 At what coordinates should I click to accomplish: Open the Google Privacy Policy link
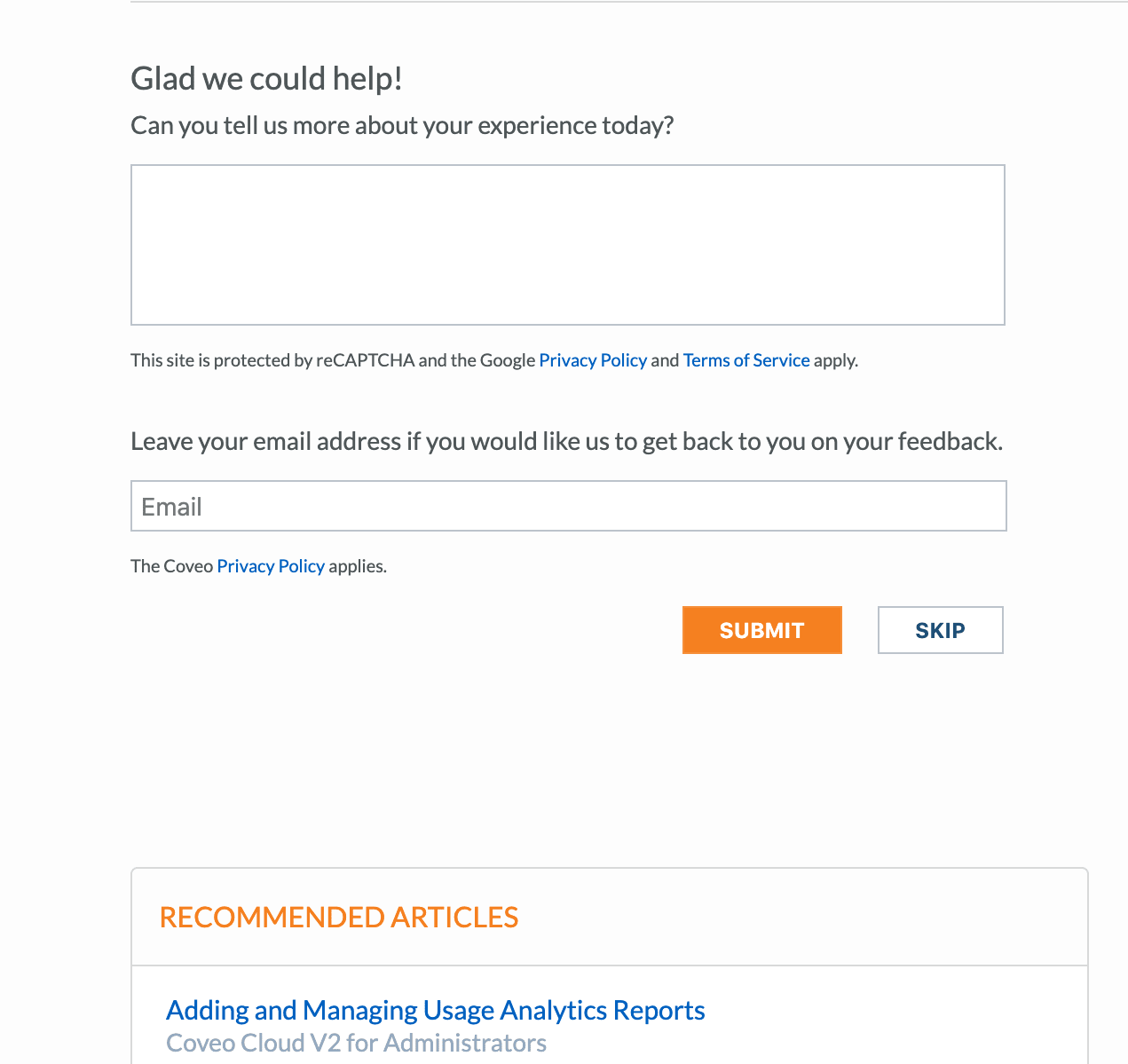pos(593,360)
